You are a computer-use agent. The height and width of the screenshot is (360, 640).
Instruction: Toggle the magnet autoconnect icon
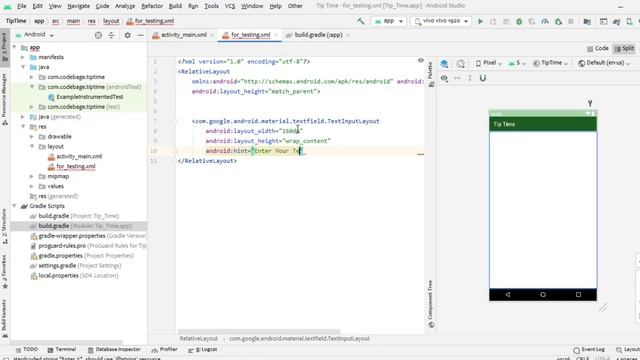click(x=483, y=78)
